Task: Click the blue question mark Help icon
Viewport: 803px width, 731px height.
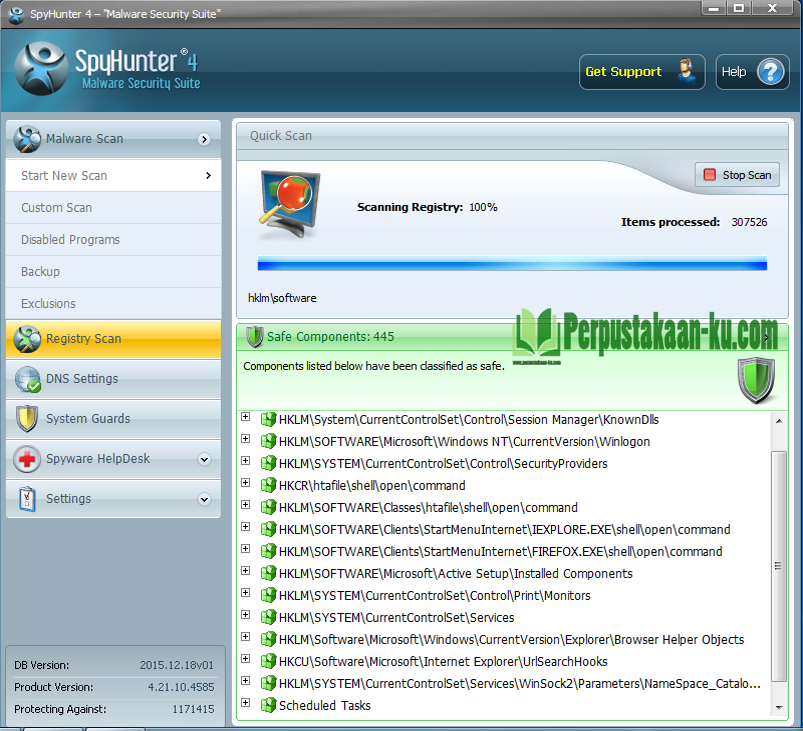Action: [770, 72]
